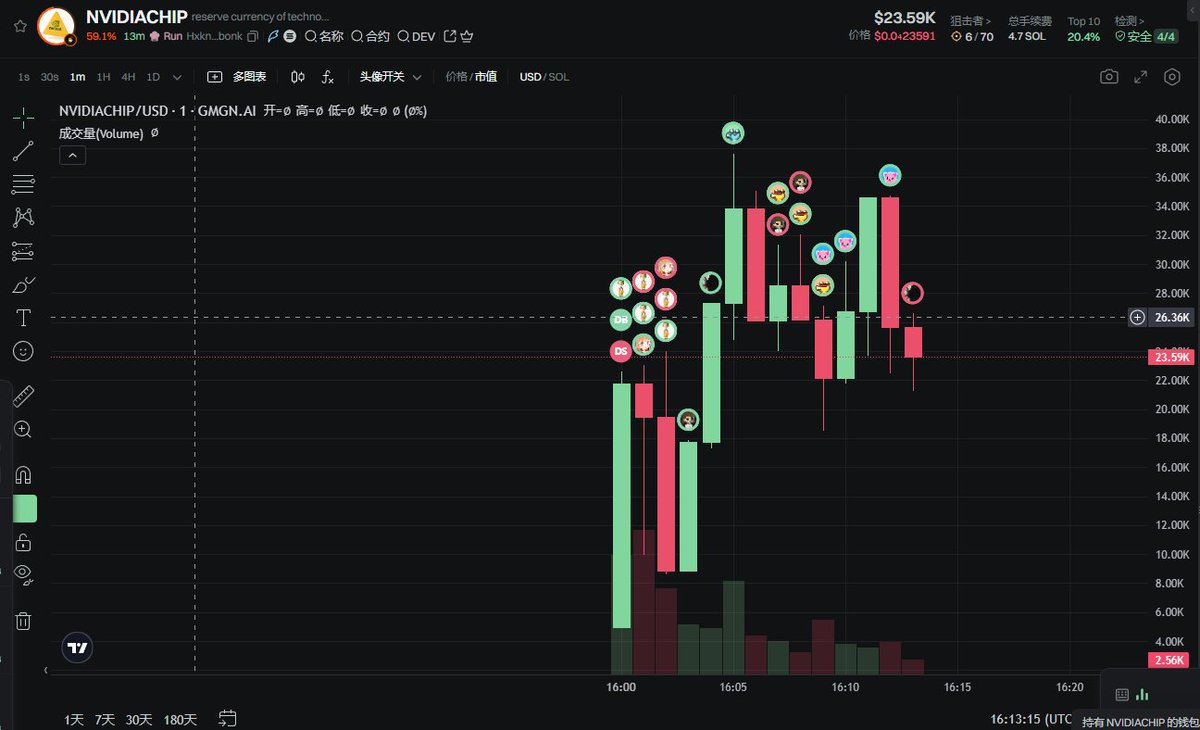Viewport: 1200px width, 730px height.
Task: Click the feather icon beside the Solana badge
Action: (x=273, y=36)
